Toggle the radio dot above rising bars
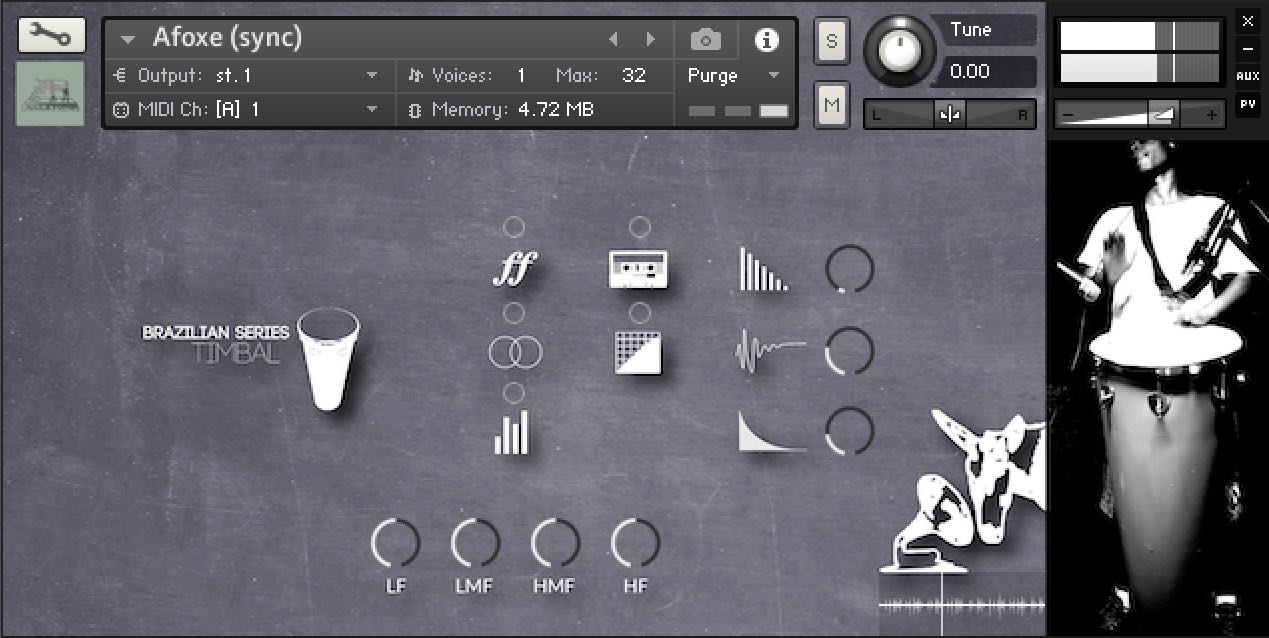Screen dimensions: 1269x638 pos(514,392)
